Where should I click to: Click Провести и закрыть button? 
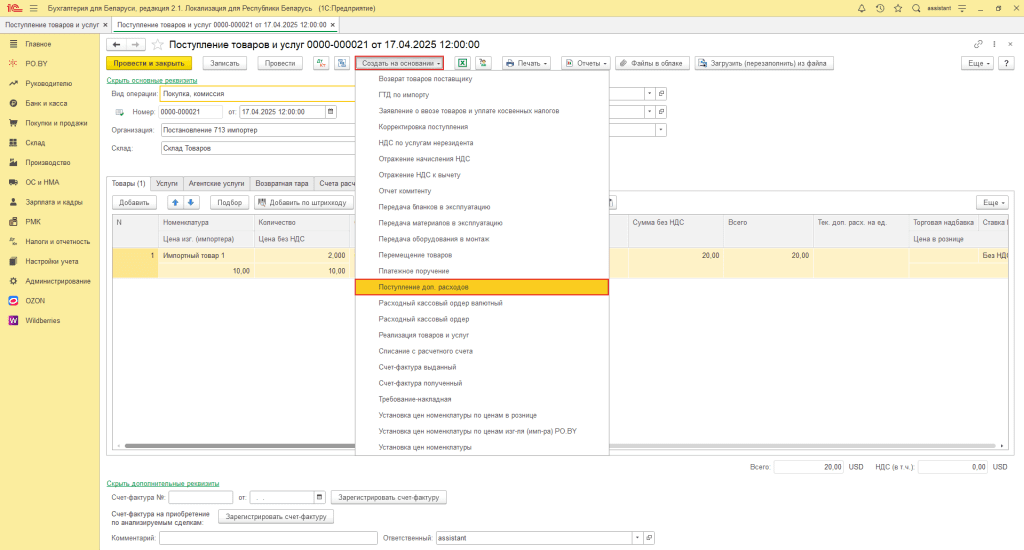149,63
